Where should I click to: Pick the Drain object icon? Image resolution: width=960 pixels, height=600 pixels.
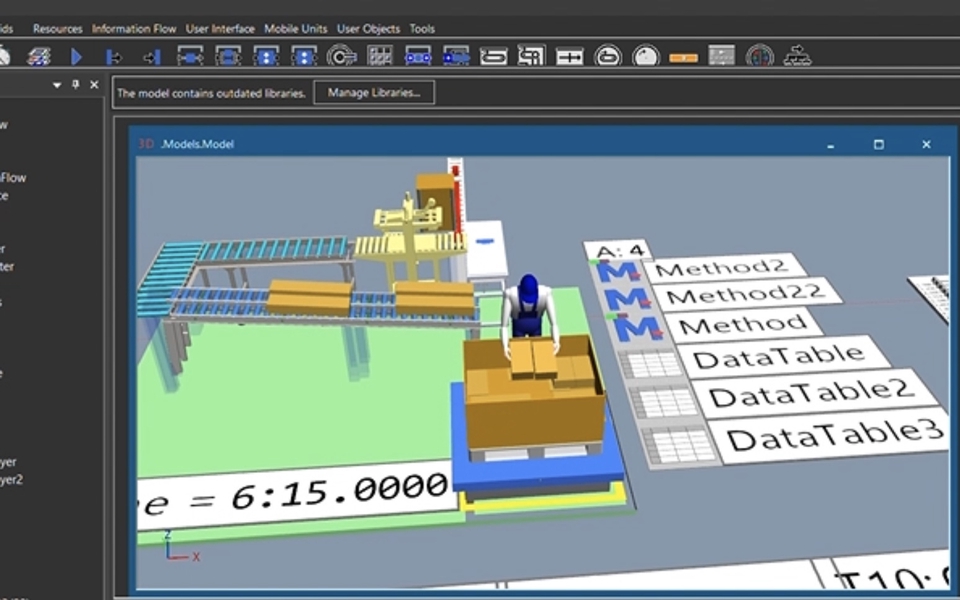152,57
